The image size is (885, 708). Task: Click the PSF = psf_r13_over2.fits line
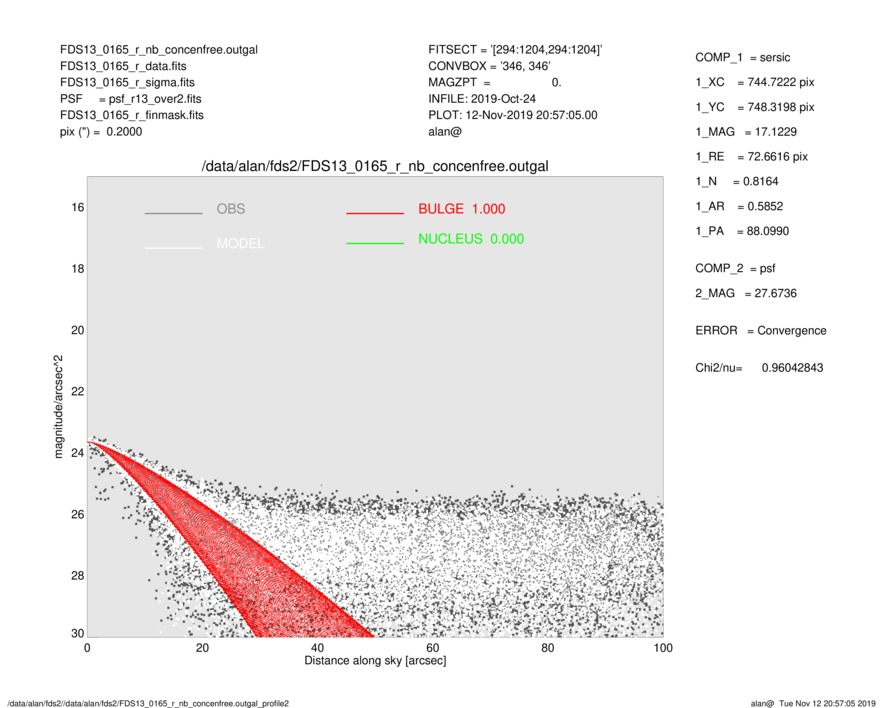pos(130,99)
